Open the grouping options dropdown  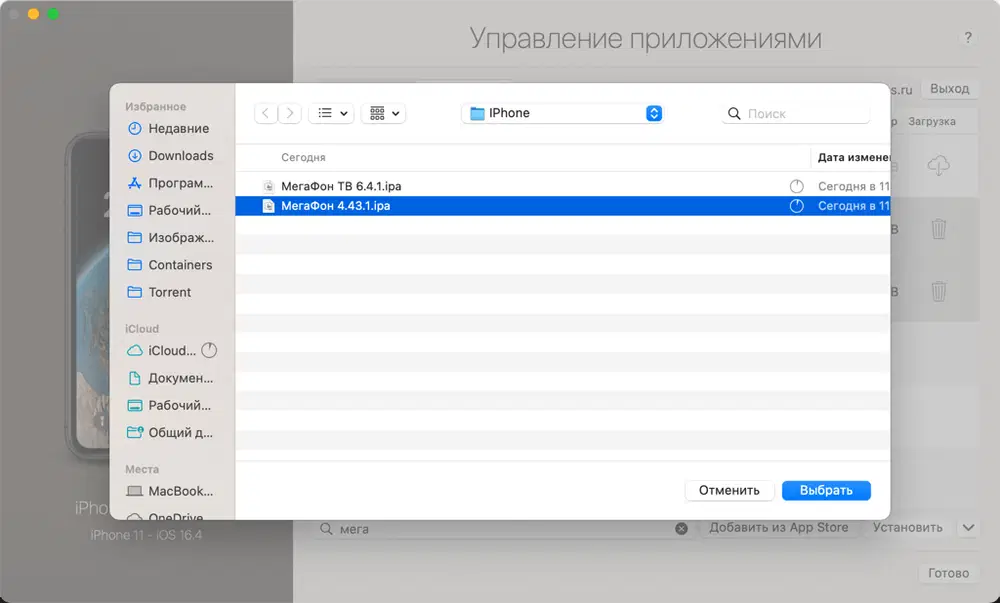click(x=383, y=113)
